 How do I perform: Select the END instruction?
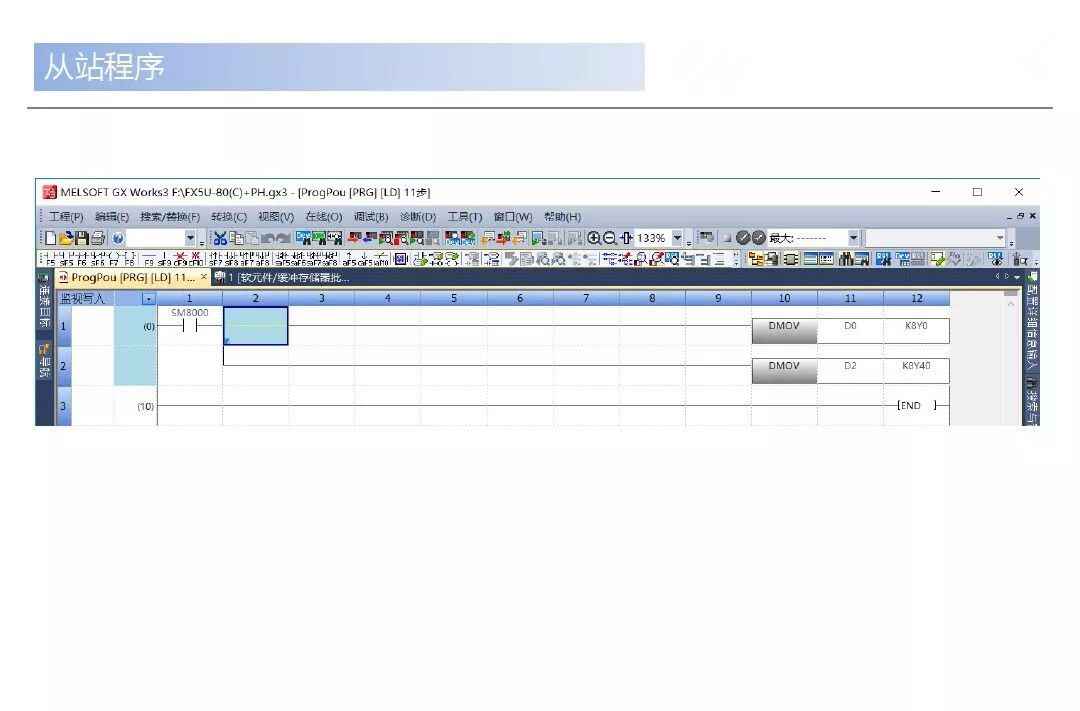click(917, 405)
